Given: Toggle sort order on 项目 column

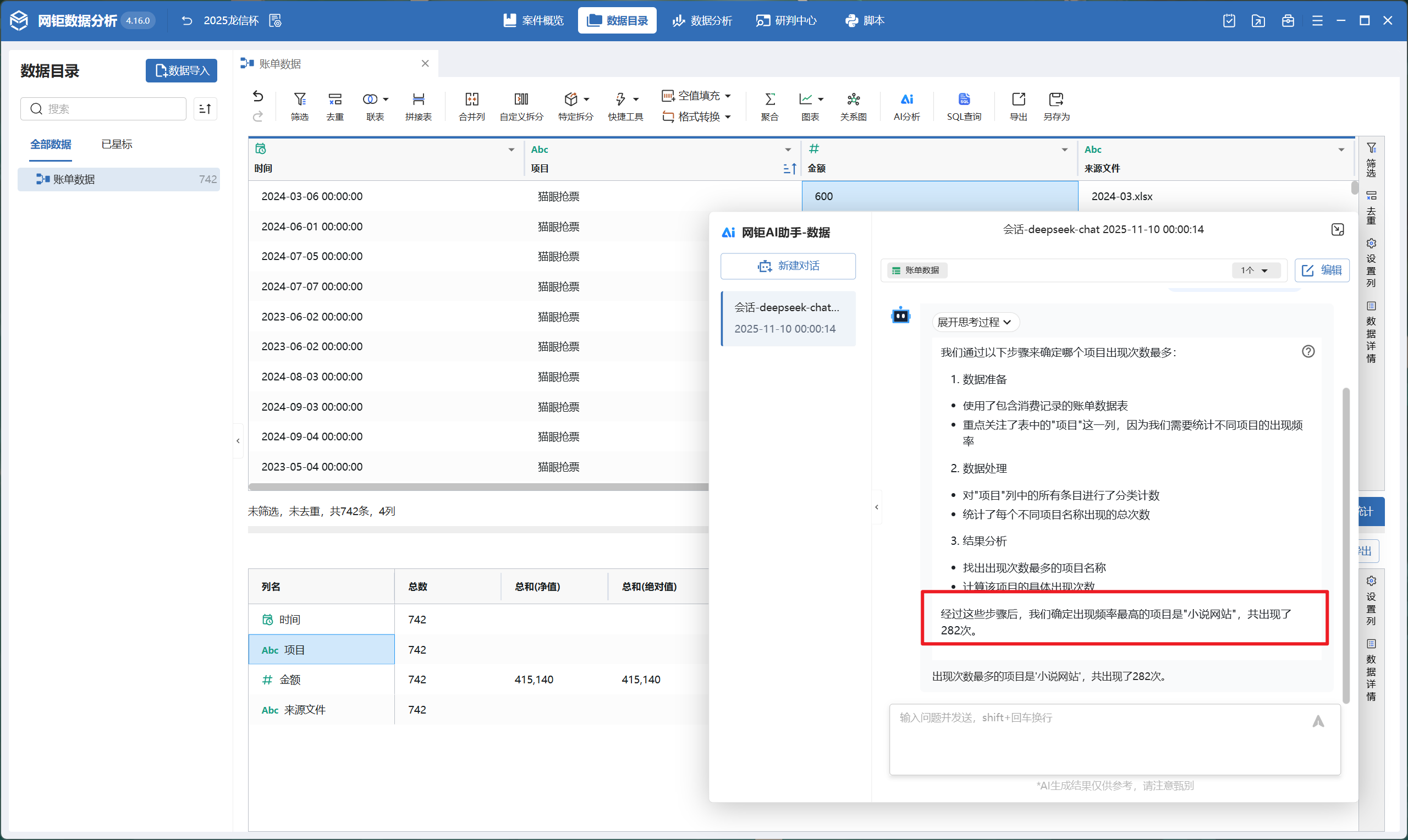Looking at the screenshot, I should coord(789,168).
